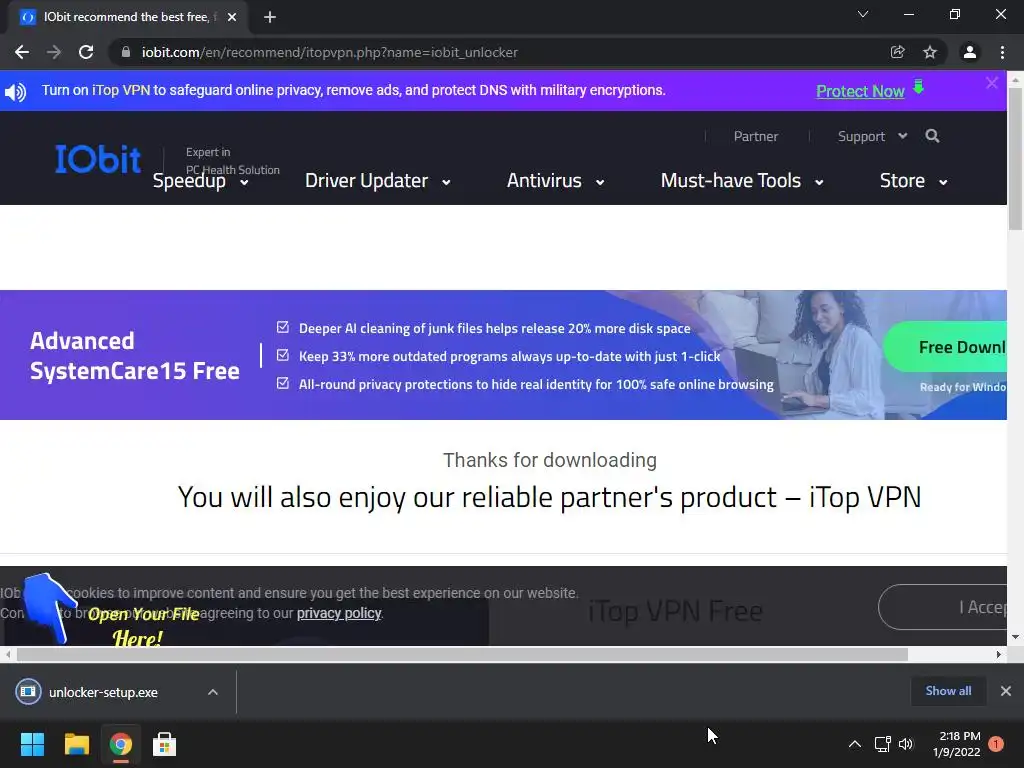
Task: Bookmark this page with the star
Action: 930,52
